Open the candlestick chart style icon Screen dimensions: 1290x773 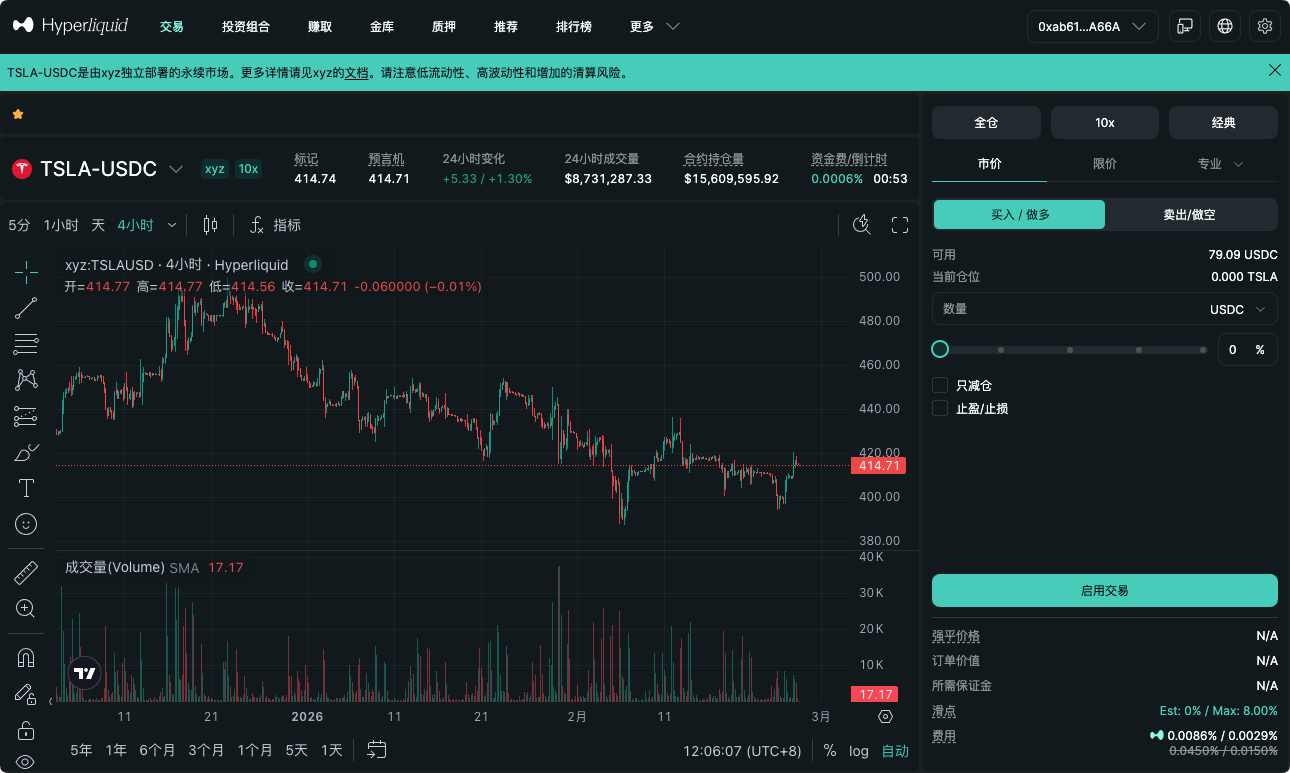coord(210,225)
